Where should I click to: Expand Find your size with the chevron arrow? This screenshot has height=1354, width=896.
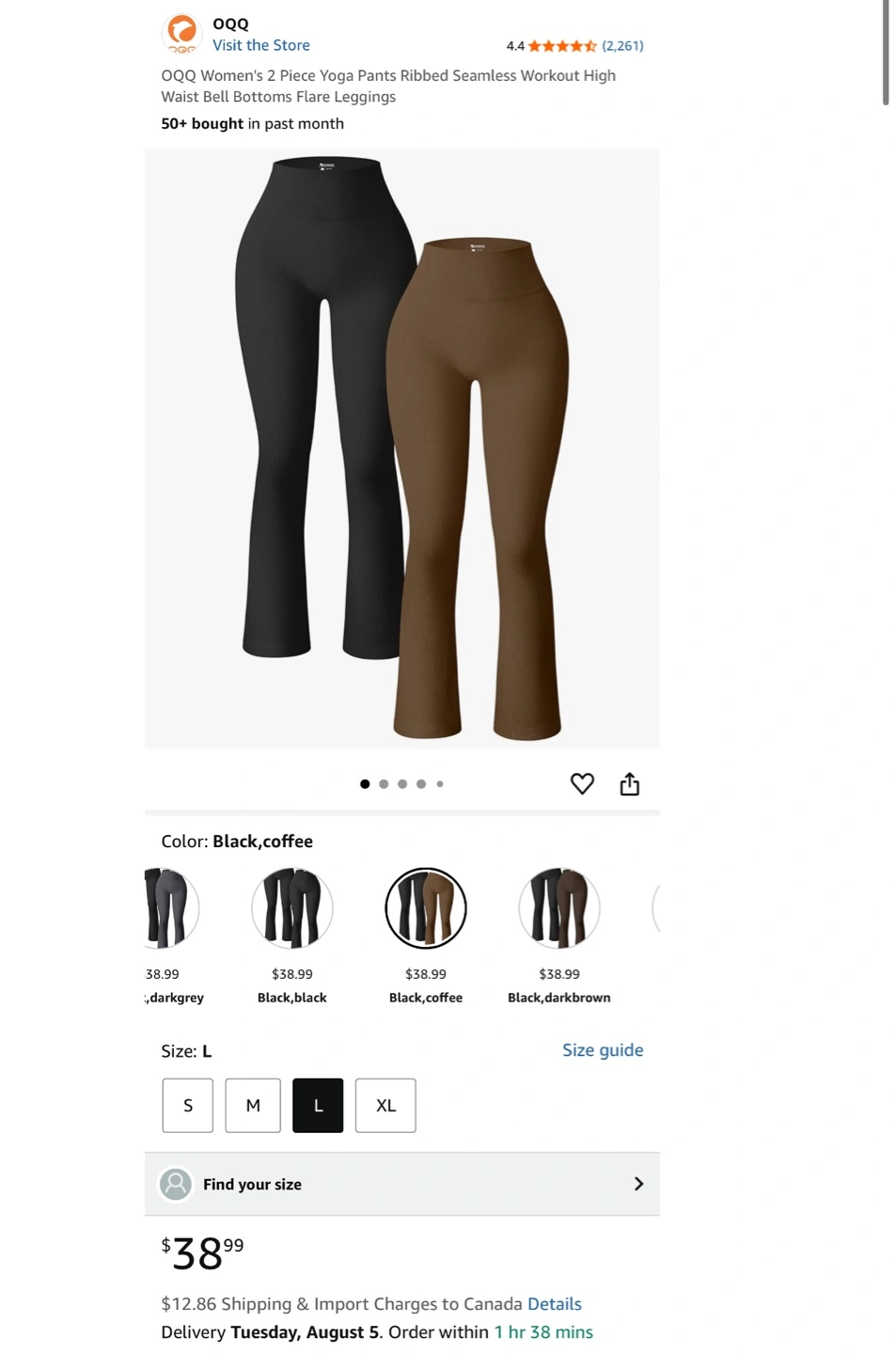[x=638, y=1184]
